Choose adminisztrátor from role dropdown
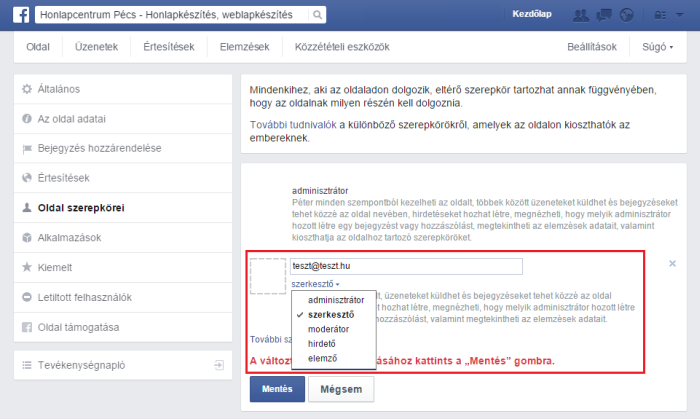 click(x=333, y=300)
